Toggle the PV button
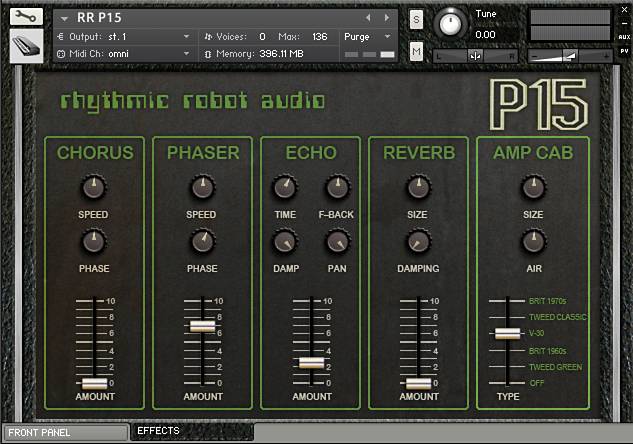Screen dimensions: 633x444 tap(624, 51)
